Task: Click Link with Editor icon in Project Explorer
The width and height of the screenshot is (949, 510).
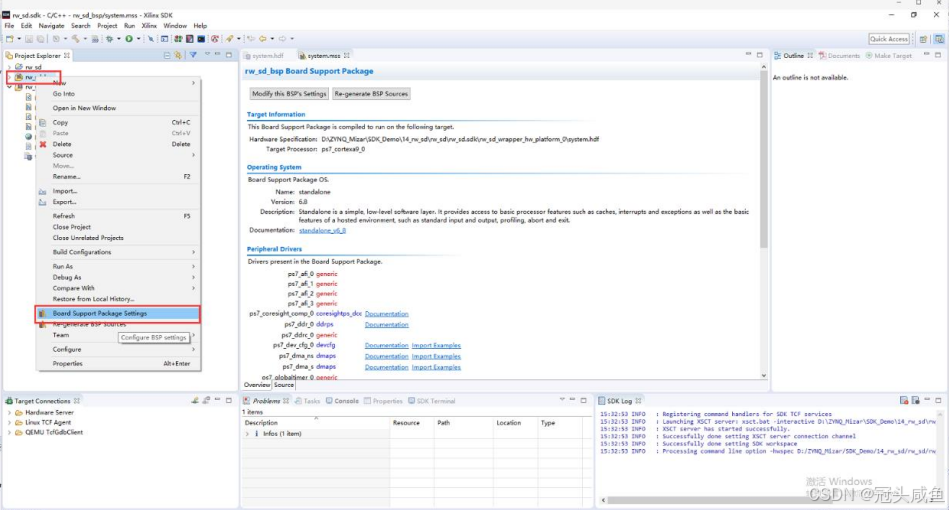Action: 179,56
